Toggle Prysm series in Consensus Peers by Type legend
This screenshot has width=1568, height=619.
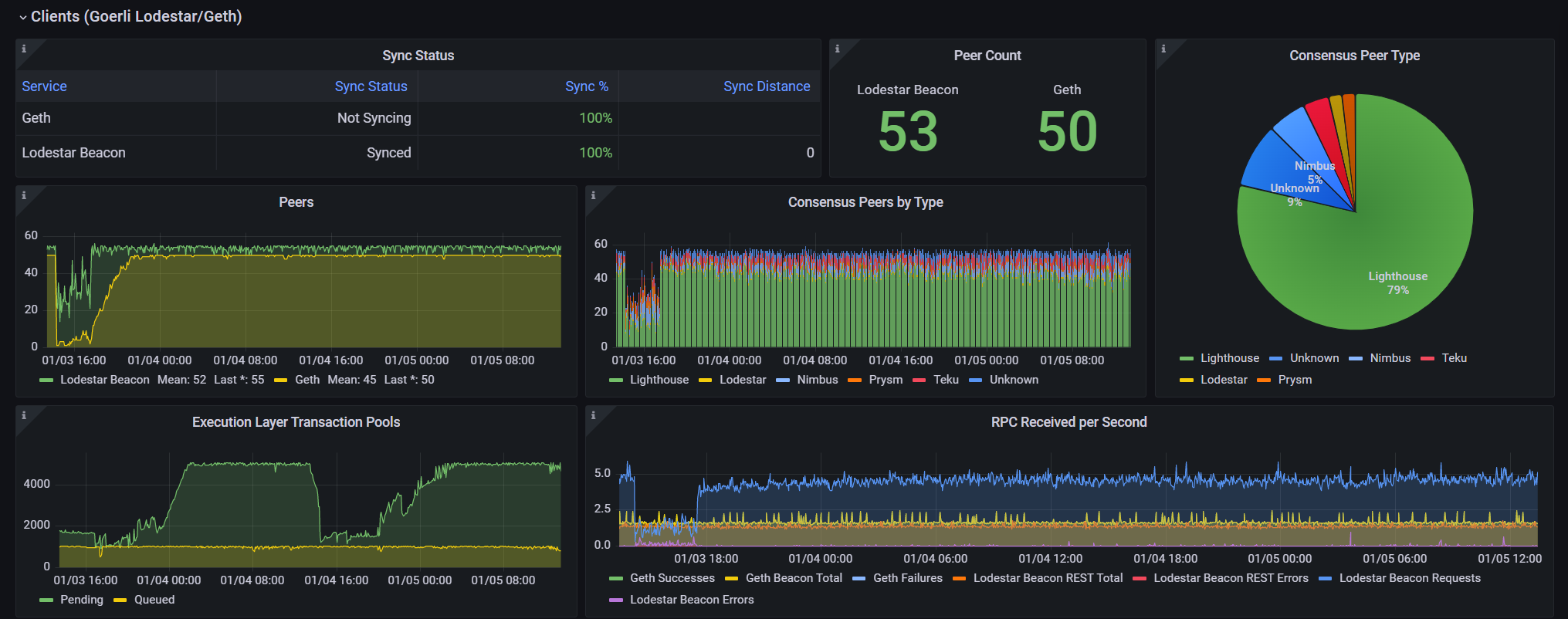pyautogui.click(x=886, y=380)
